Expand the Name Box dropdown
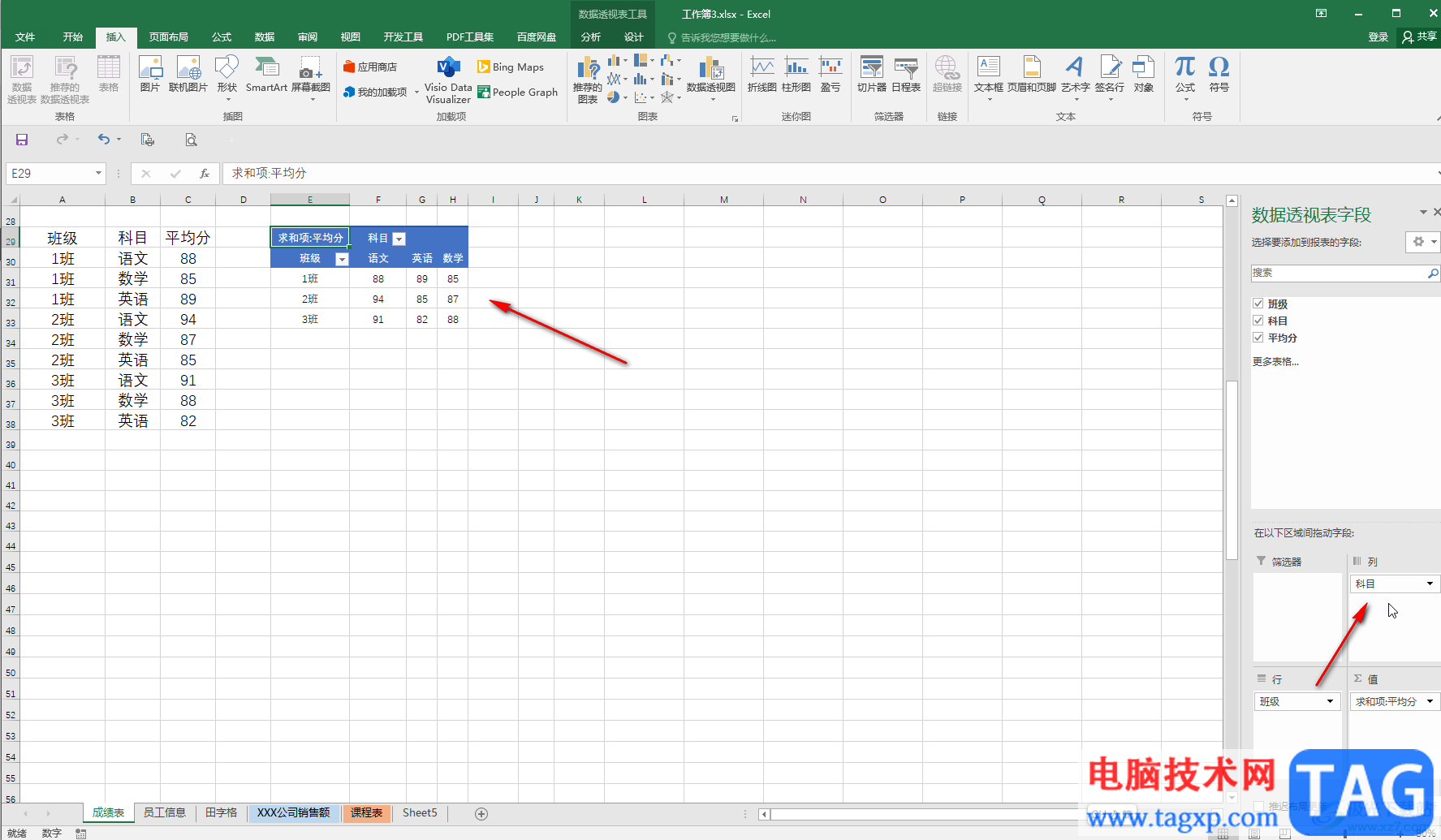This screenshot has height=840, width=1441. 98,173
